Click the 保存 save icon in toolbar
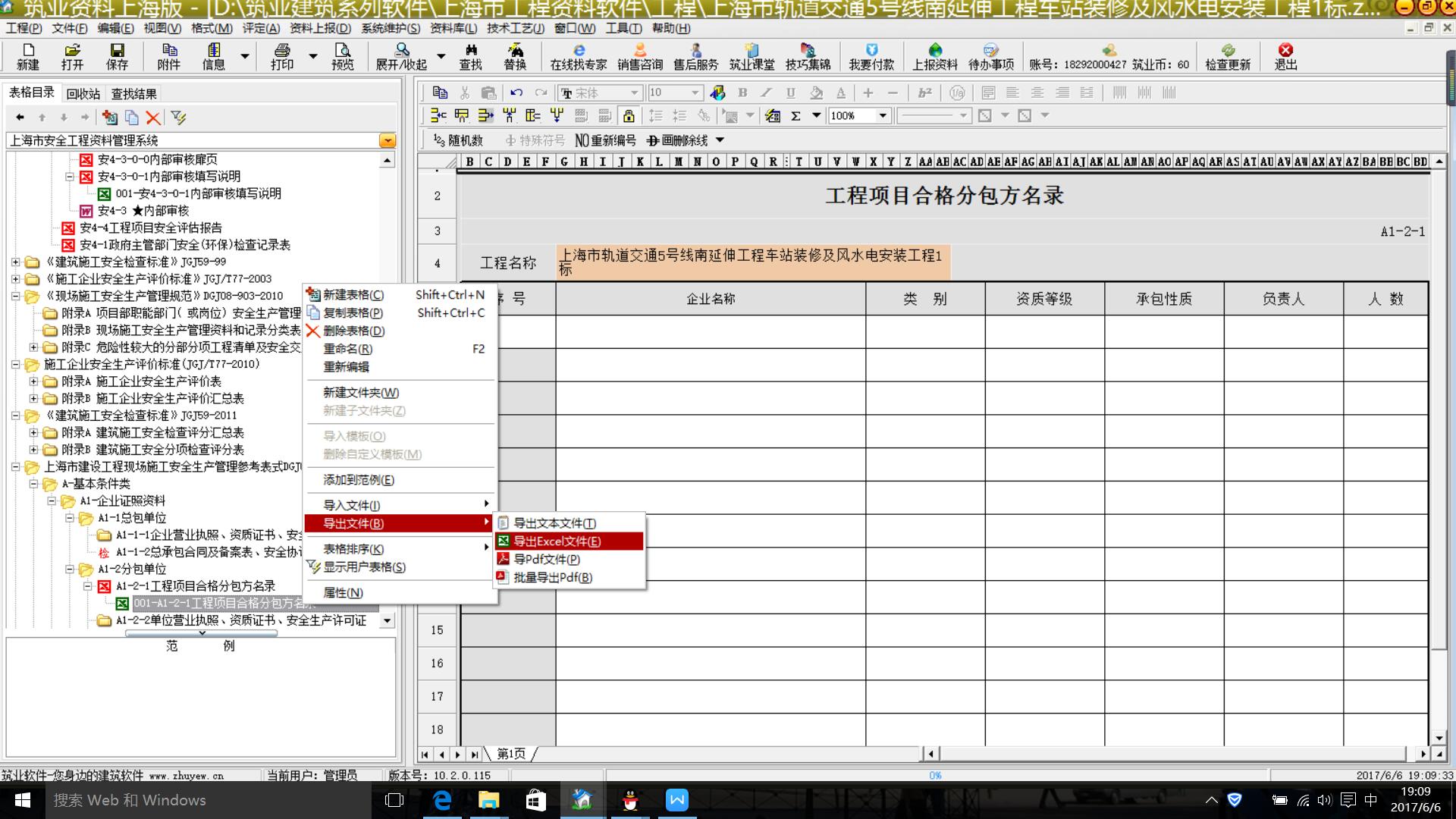 (x=117, y=56)
